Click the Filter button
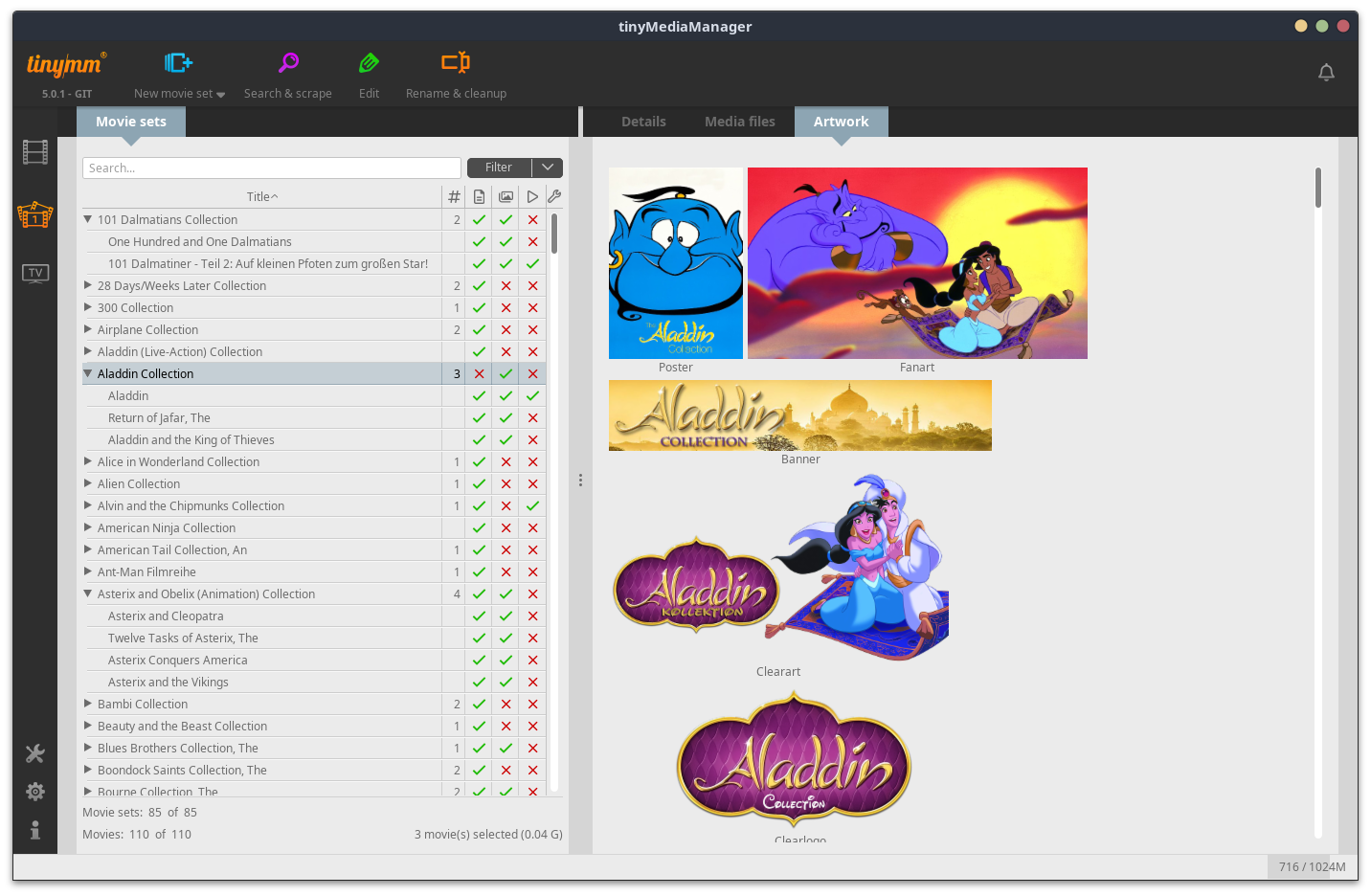1371x896 pixels. pyautogui.click(x=499, y=168)
